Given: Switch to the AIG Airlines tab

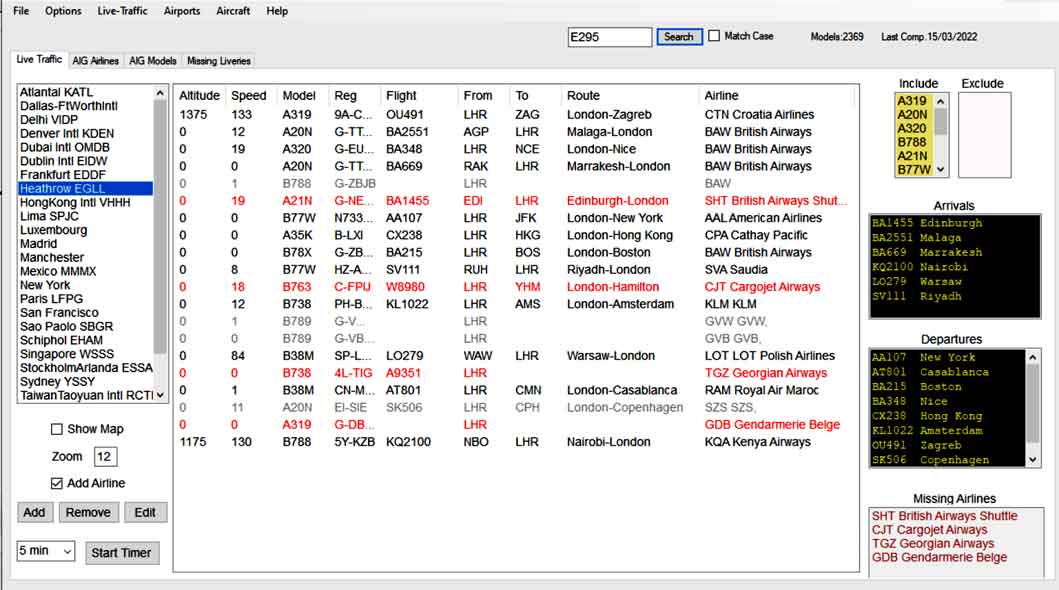Looking at the screenshot, I should pos(95,61).
